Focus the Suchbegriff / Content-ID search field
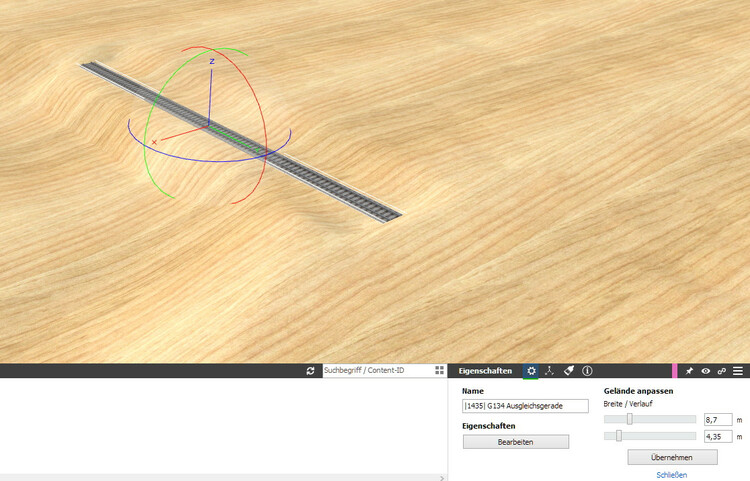750x481 pixels. click(x=378, y=371)
